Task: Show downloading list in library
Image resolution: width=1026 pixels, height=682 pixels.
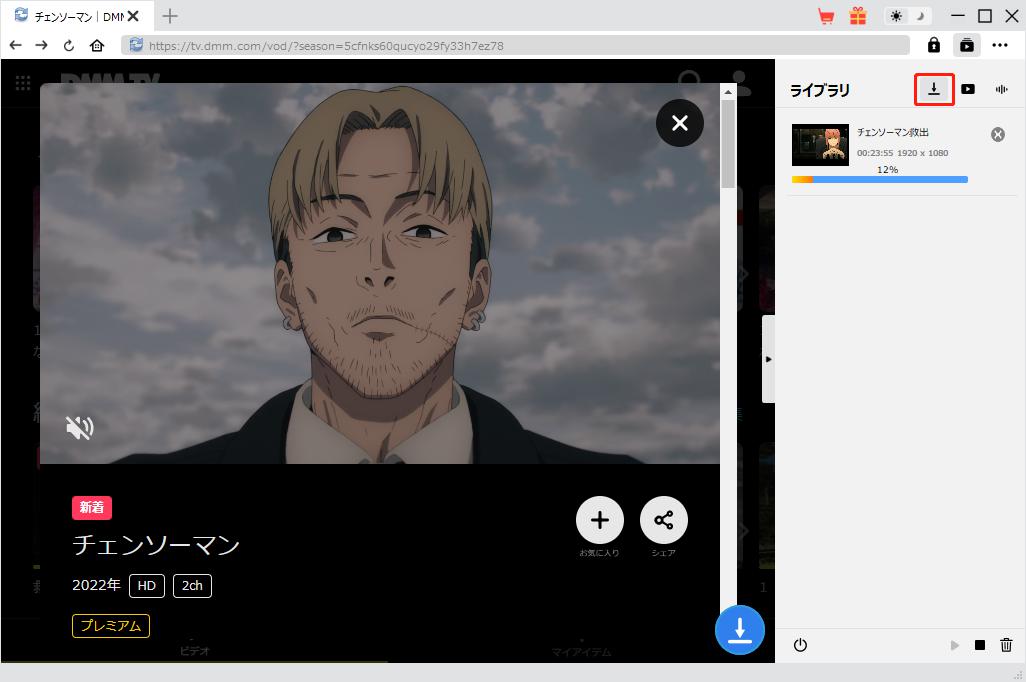Action: pos(934,90)
